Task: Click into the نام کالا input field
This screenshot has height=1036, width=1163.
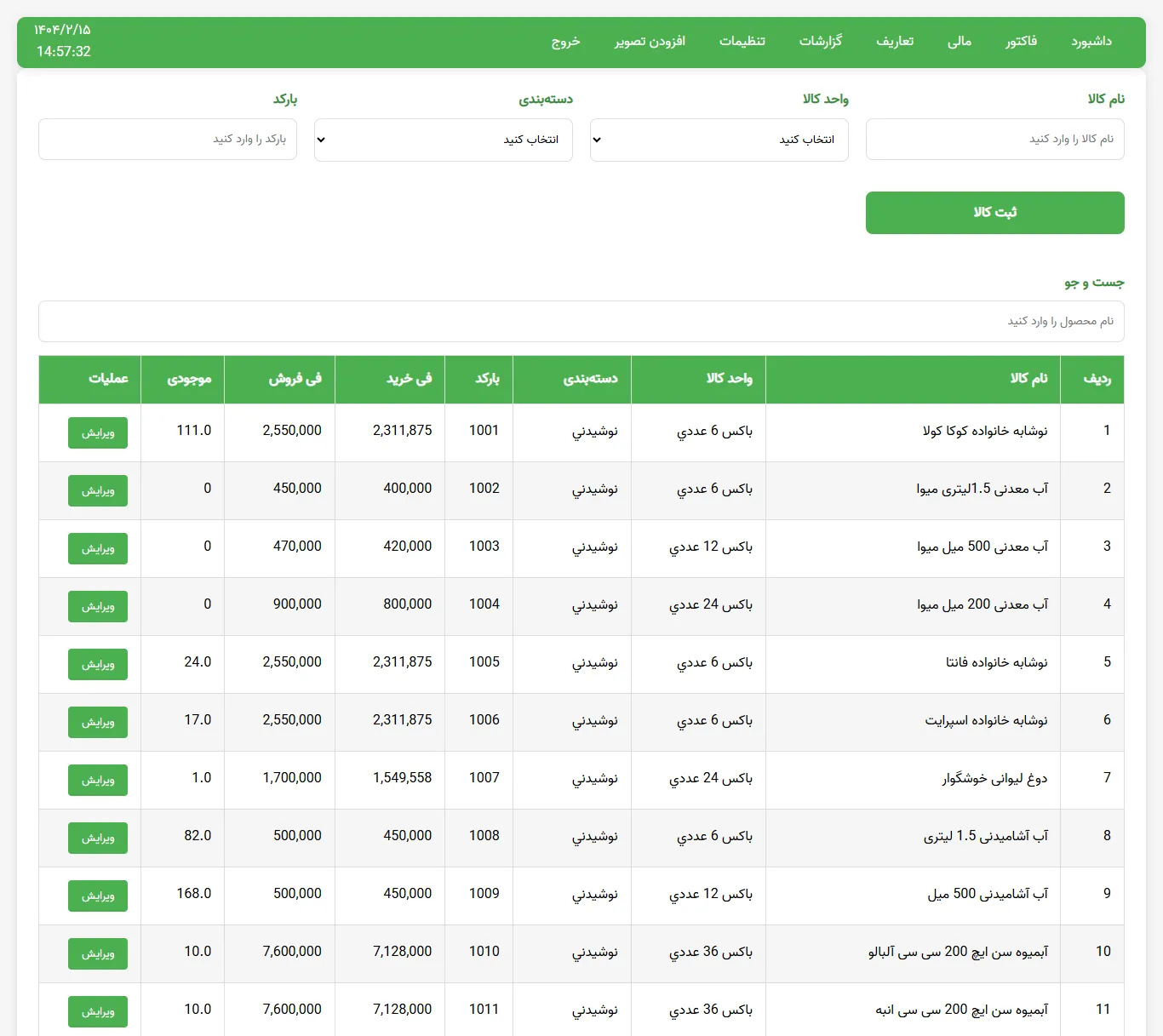Action: 994,140
